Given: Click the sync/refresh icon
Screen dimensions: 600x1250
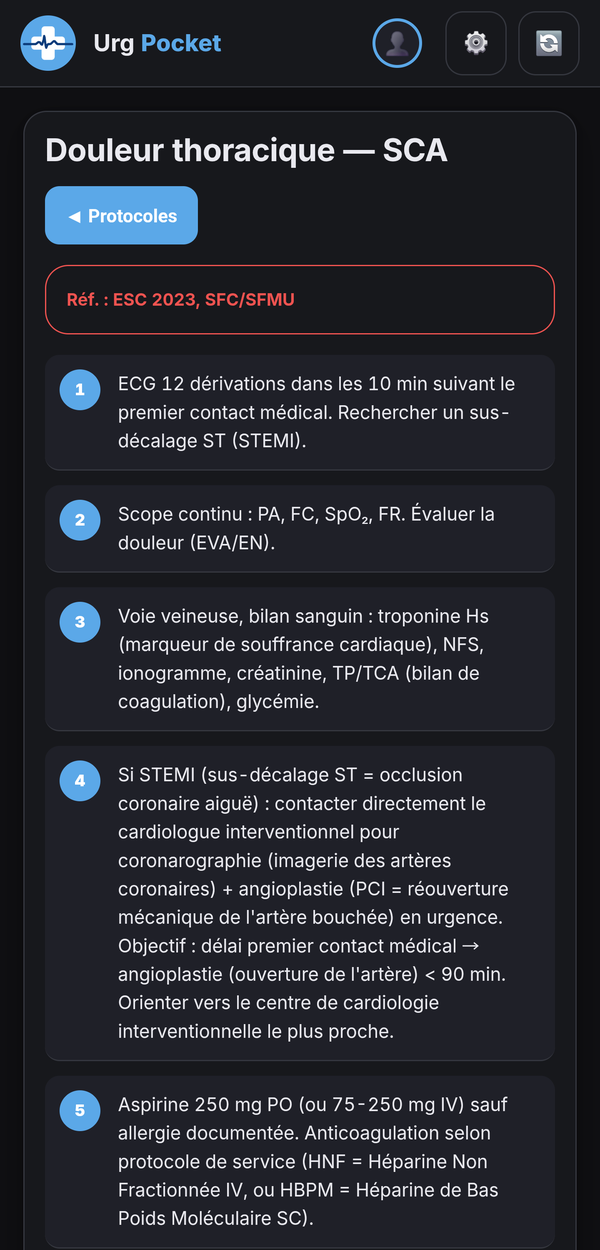Looking at the screenshot, I should pyautogui.click(x=548, y=43).
